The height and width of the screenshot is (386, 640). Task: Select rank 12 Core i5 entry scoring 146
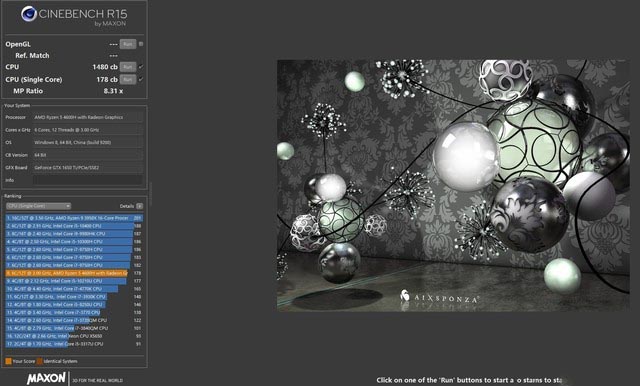(74, 304)
